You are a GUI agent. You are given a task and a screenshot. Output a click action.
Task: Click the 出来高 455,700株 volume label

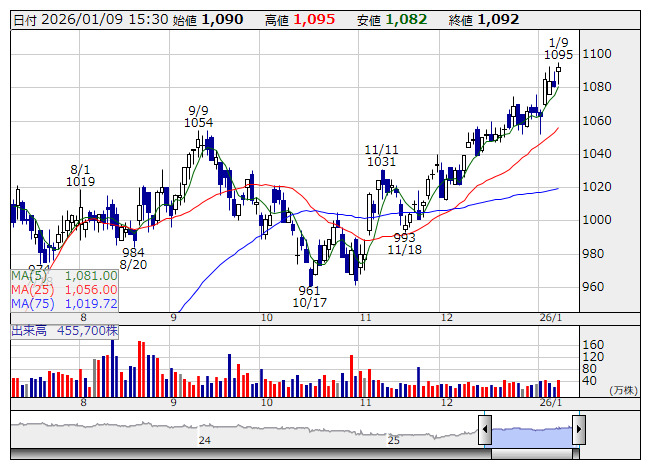65,331
